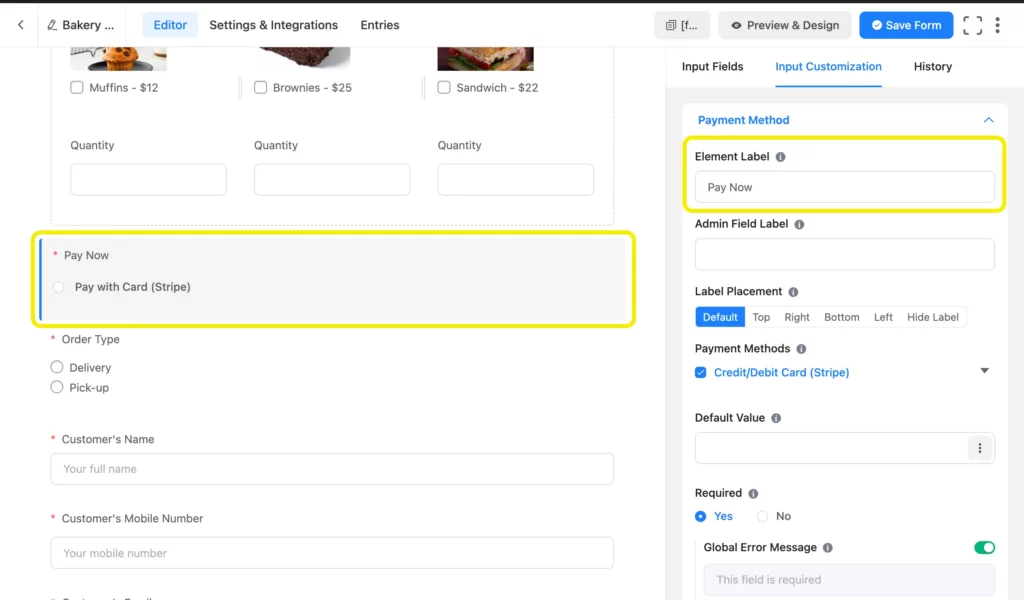1024x600 pixels.
Task: Check the Sandwich - $22 checkbox
Action: [x=444, y=87]
